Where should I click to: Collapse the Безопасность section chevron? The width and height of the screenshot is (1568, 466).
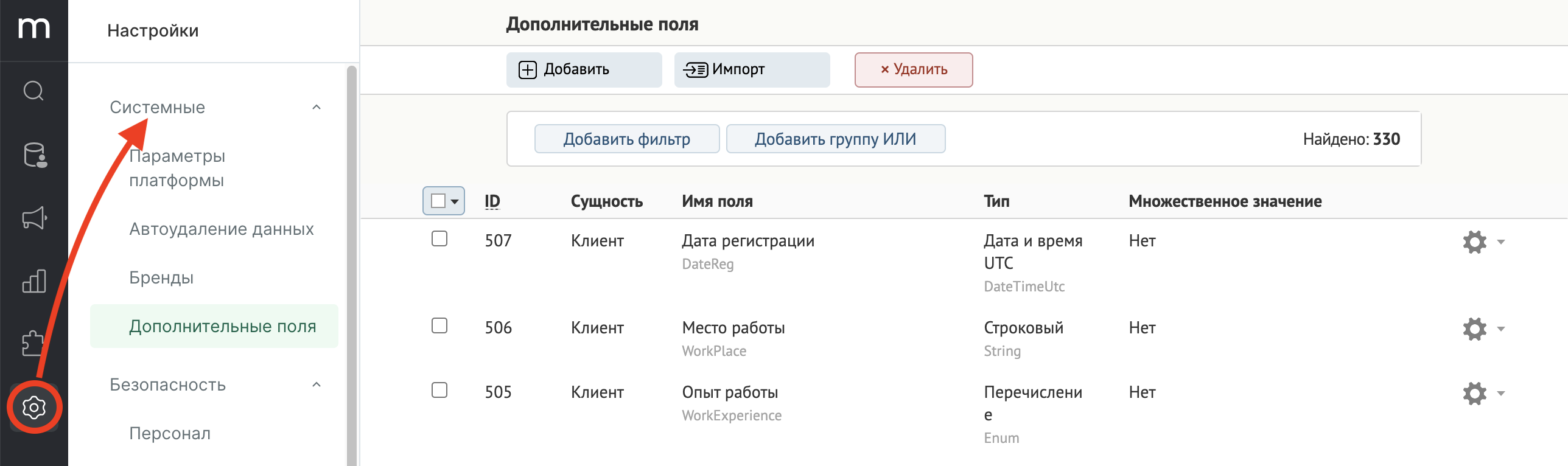coord(317,384)
